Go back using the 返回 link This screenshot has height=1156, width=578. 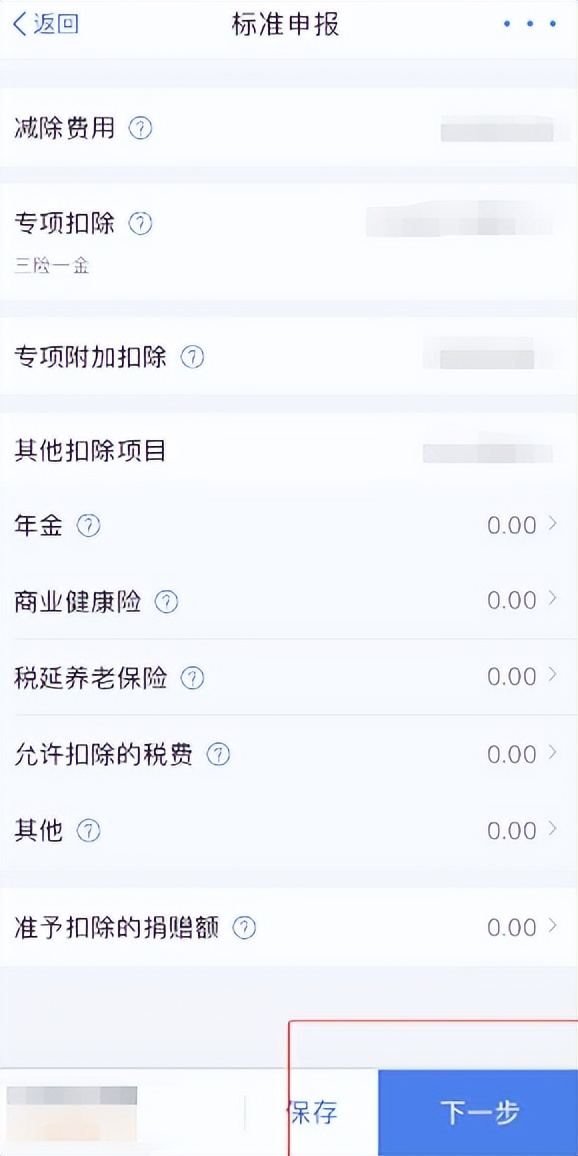pyautogui.click(x=44, y=25)
